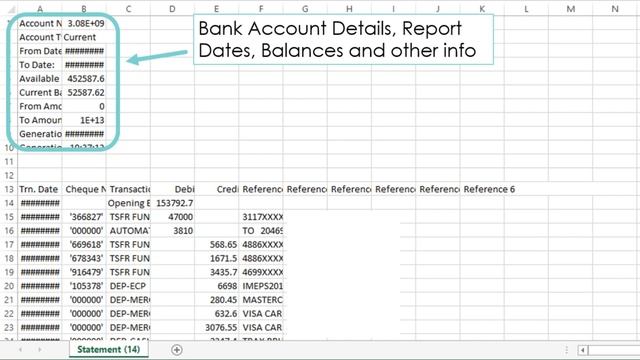Select cheque number '916479' cell
The height and width of the screenshot is (360, 640).
(84, 272)
